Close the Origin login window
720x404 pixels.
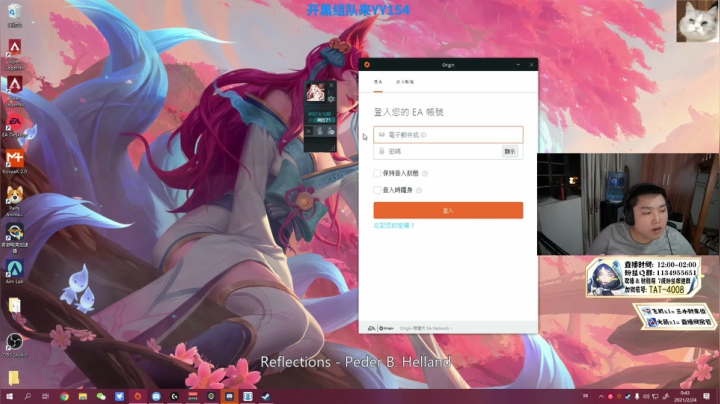pos(531,65)
